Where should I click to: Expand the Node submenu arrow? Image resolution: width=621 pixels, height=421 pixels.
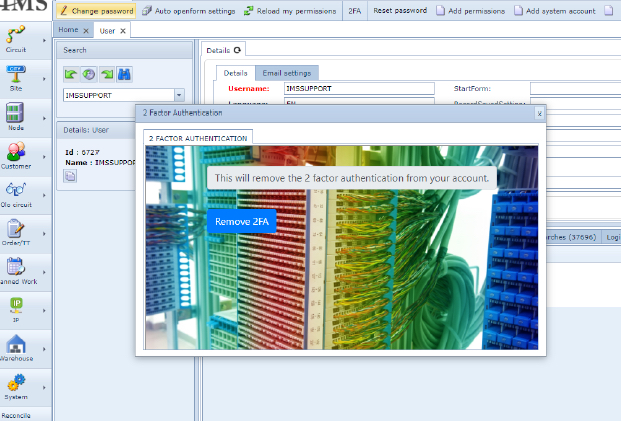[x=44, y=118]
